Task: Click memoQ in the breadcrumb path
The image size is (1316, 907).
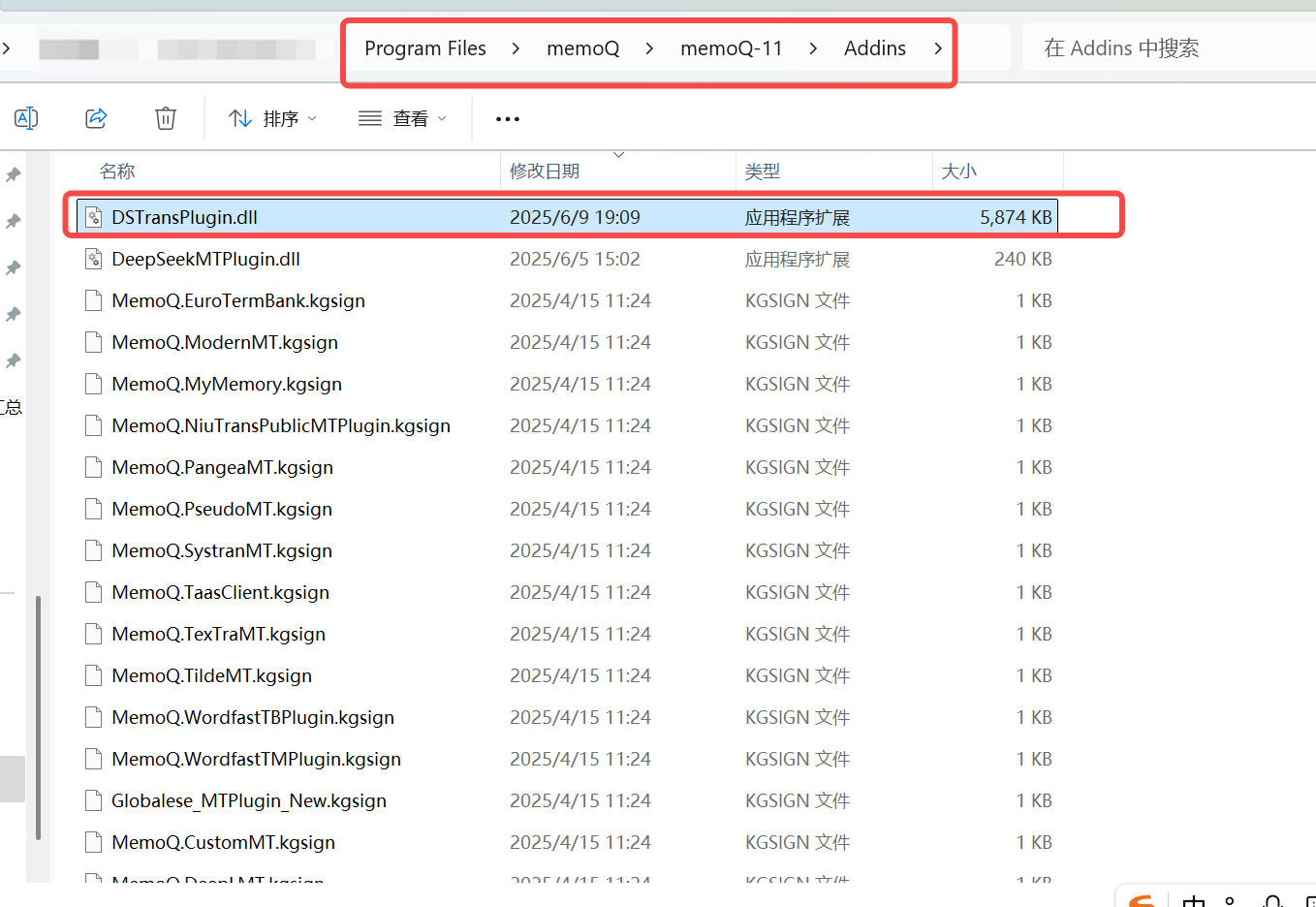Action: (x=583, y=48)
